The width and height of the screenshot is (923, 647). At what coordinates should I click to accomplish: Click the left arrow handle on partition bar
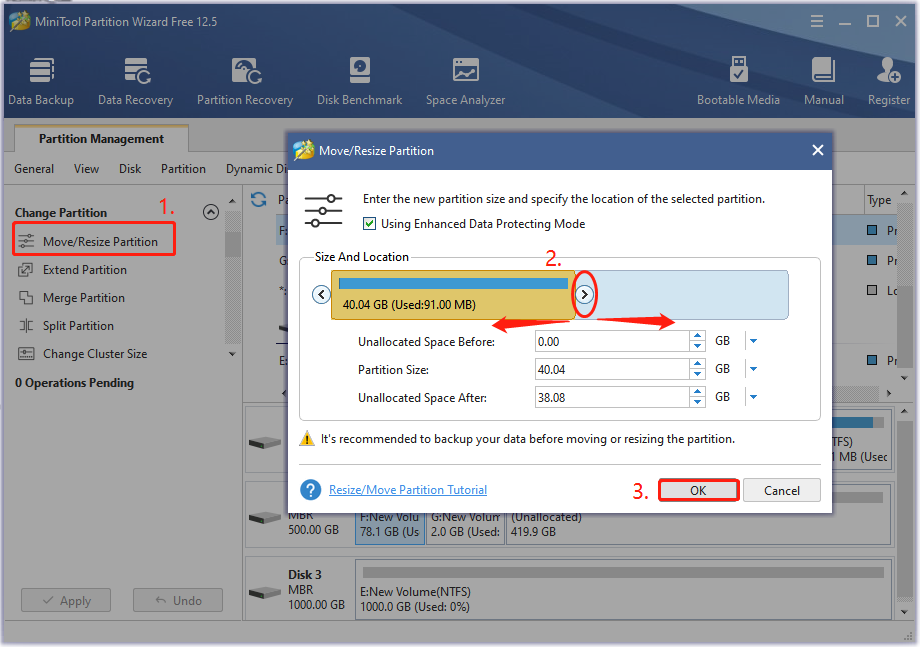321,294
